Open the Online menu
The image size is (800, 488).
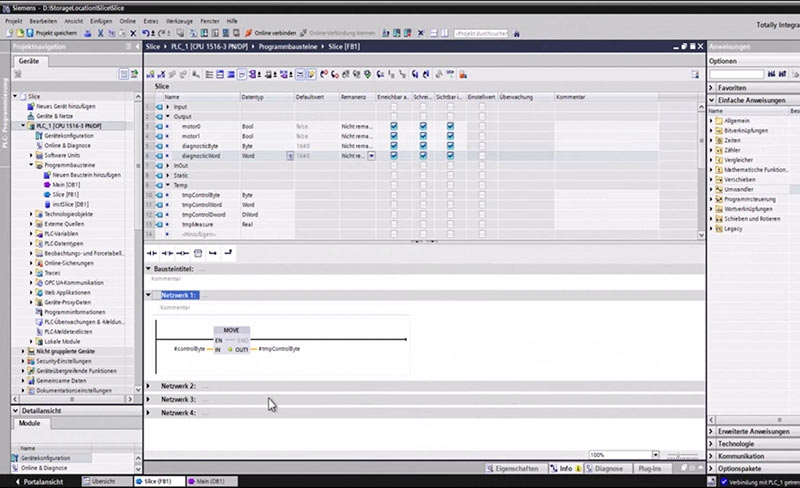[128, 21]
